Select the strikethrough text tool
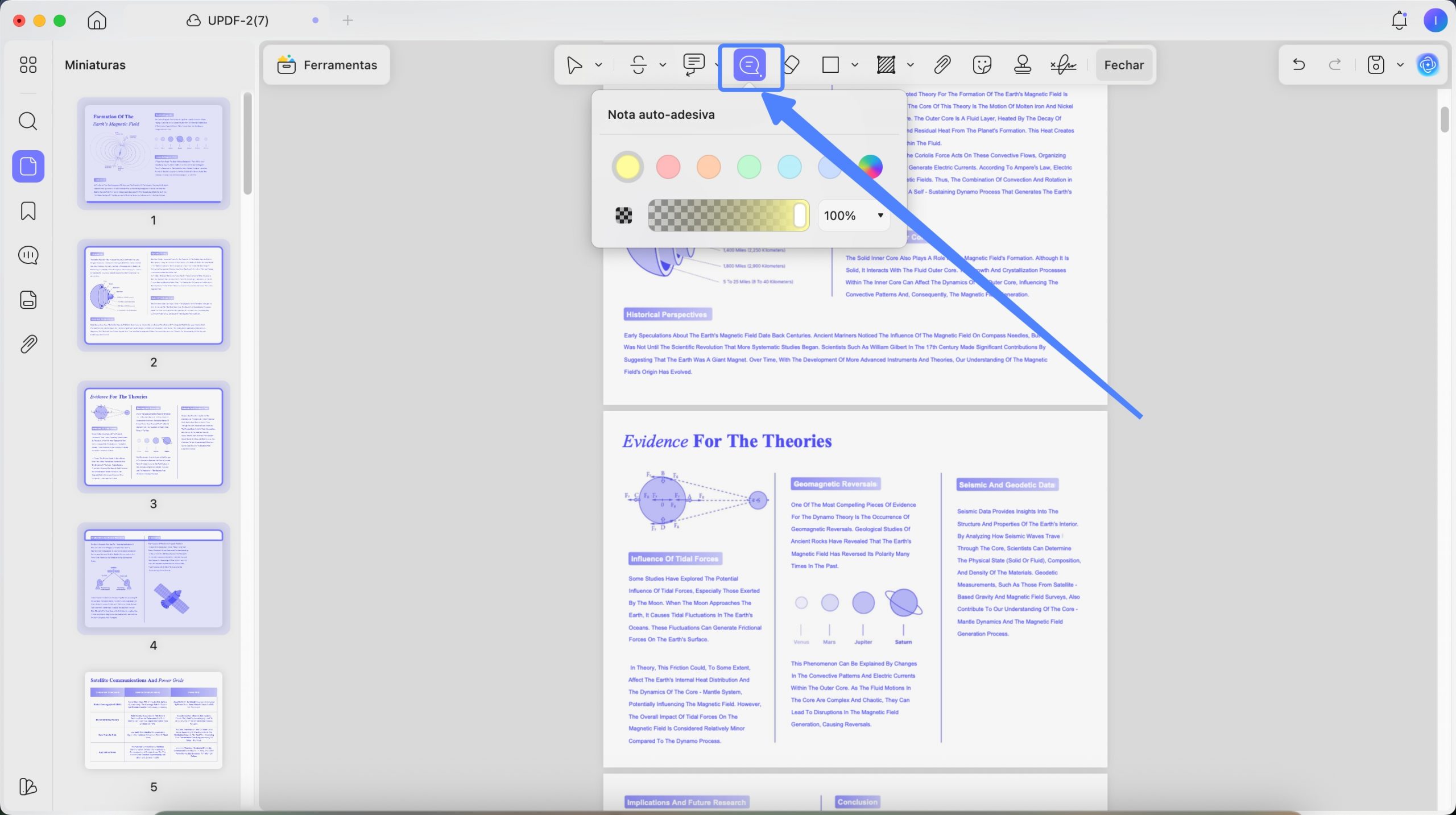The image size is (1456, 815). pyautogui.click(x=639, y=65)
